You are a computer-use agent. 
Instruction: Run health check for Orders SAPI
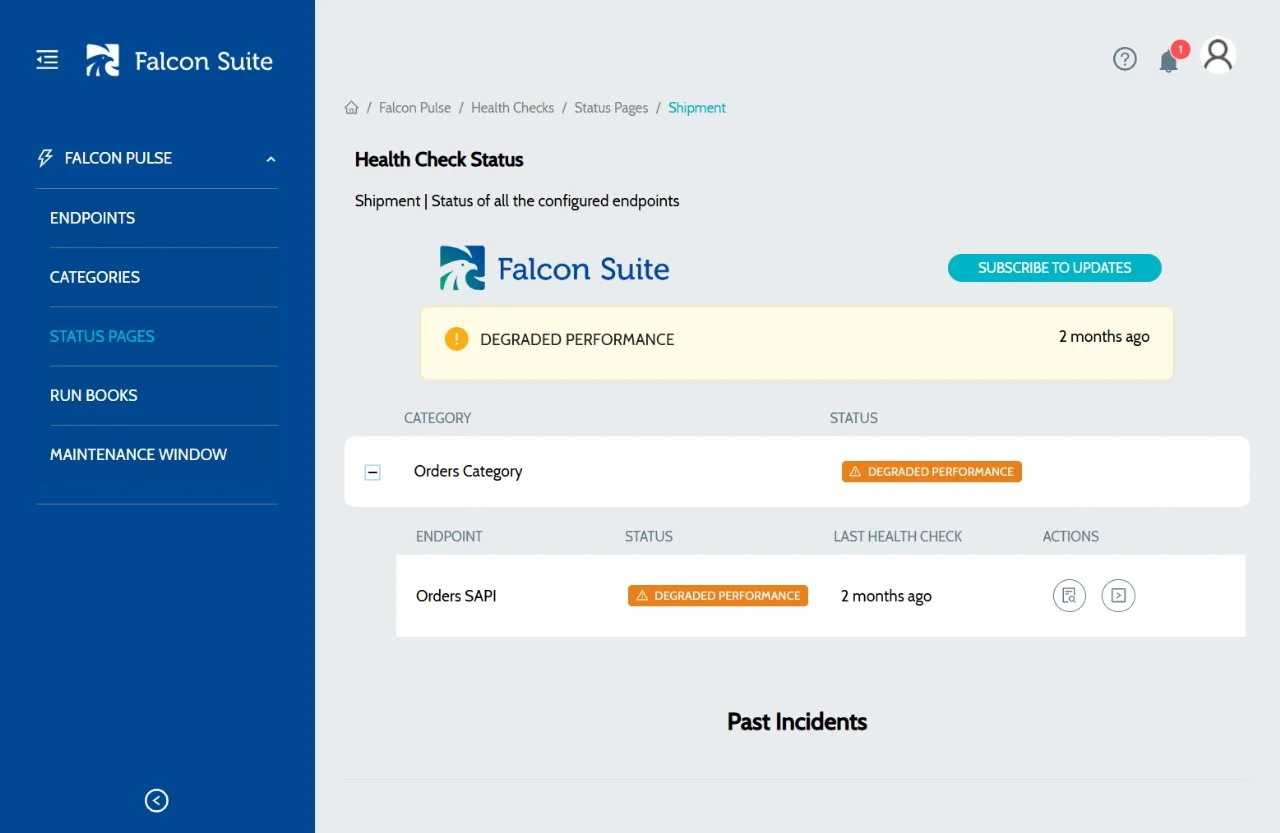[1118, 595]
